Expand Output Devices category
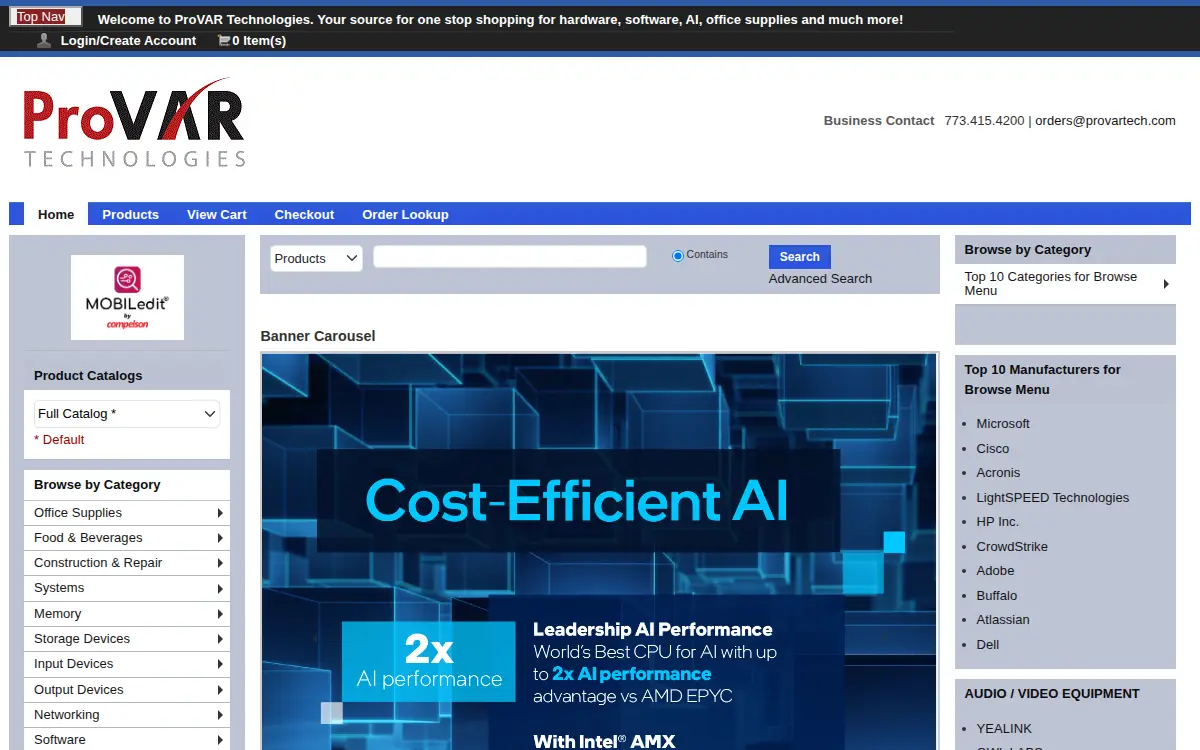Screen dimensions: 1200x750 (x=127, y=690)
